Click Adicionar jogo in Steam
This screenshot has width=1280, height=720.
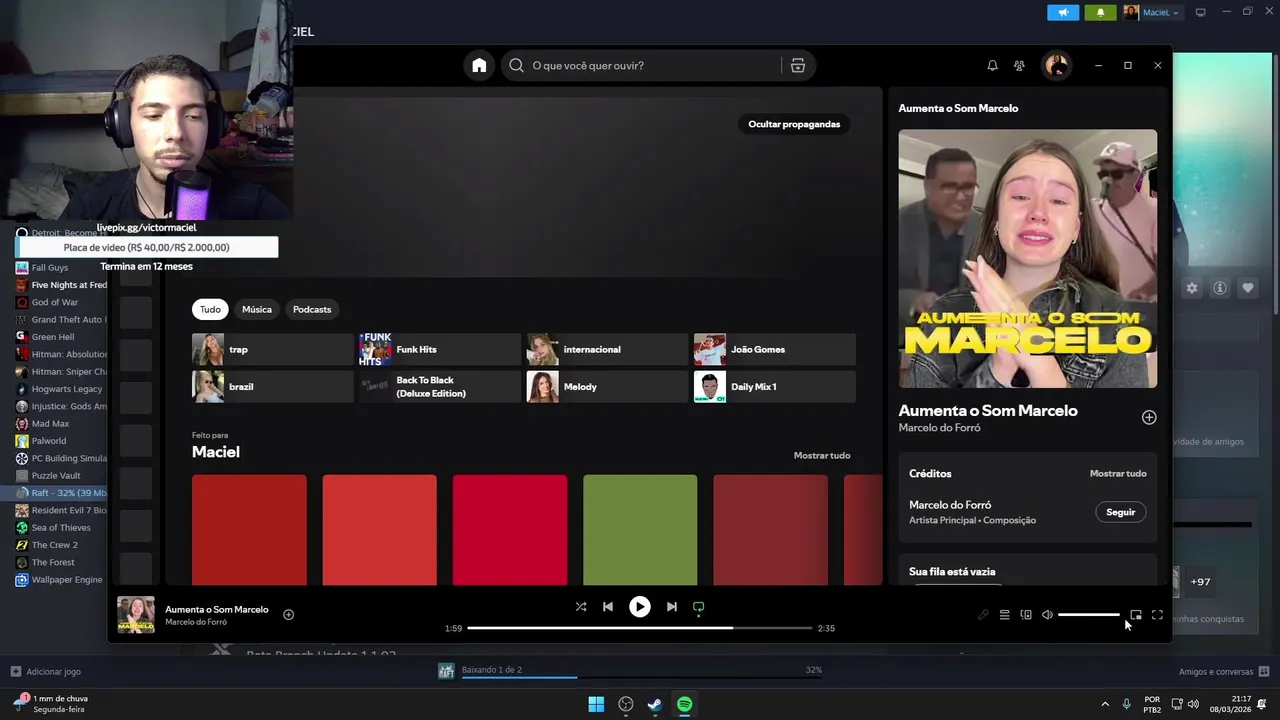[x=45, y=671]
